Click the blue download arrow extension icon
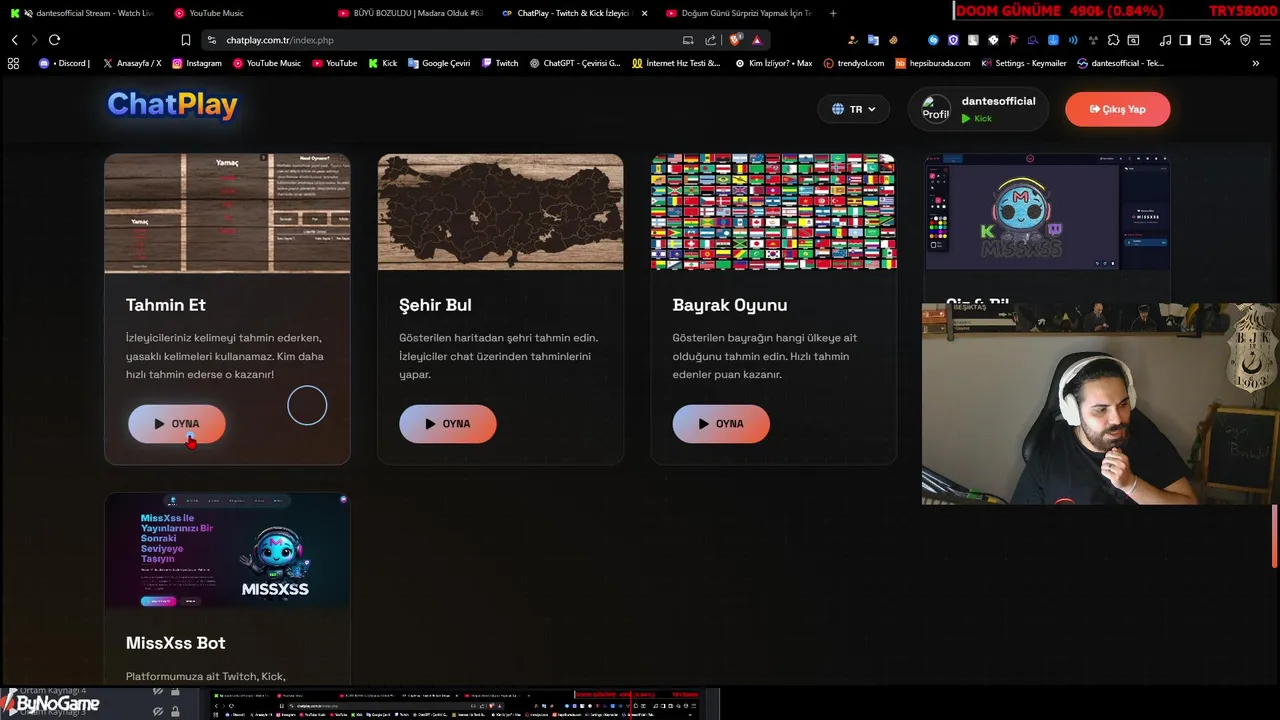The height and width of the screenshot is (720, 1280). pyautogui.click(x=1053, y=40)
